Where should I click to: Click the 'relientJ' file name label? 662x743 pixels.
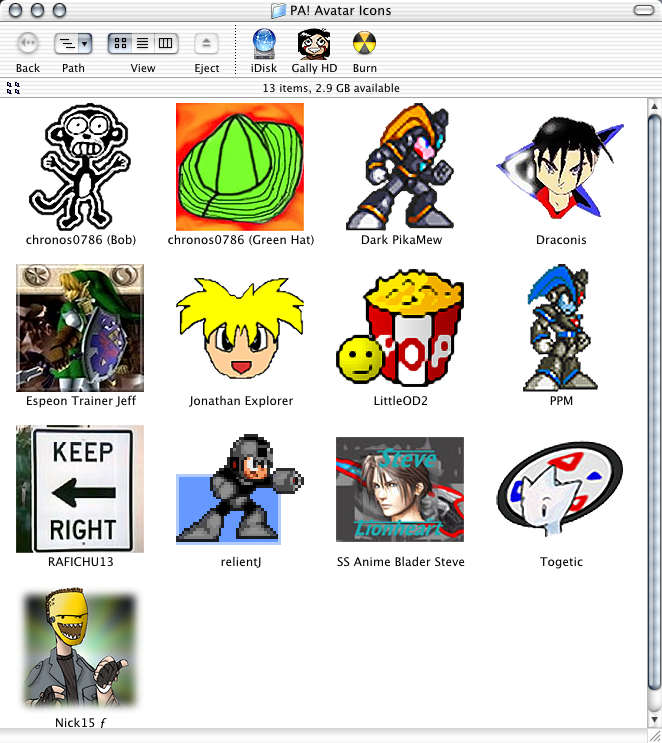[x=241, y=562]
